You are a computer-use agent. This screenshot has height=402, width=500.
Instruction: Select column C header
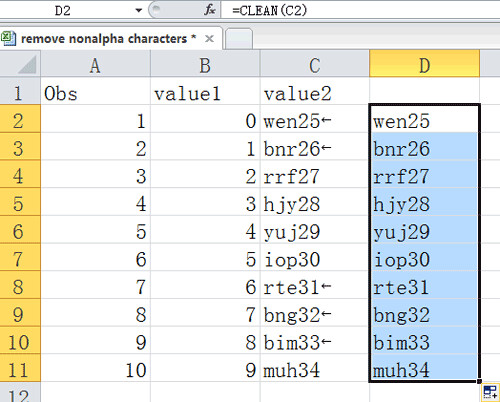(315, 65)
